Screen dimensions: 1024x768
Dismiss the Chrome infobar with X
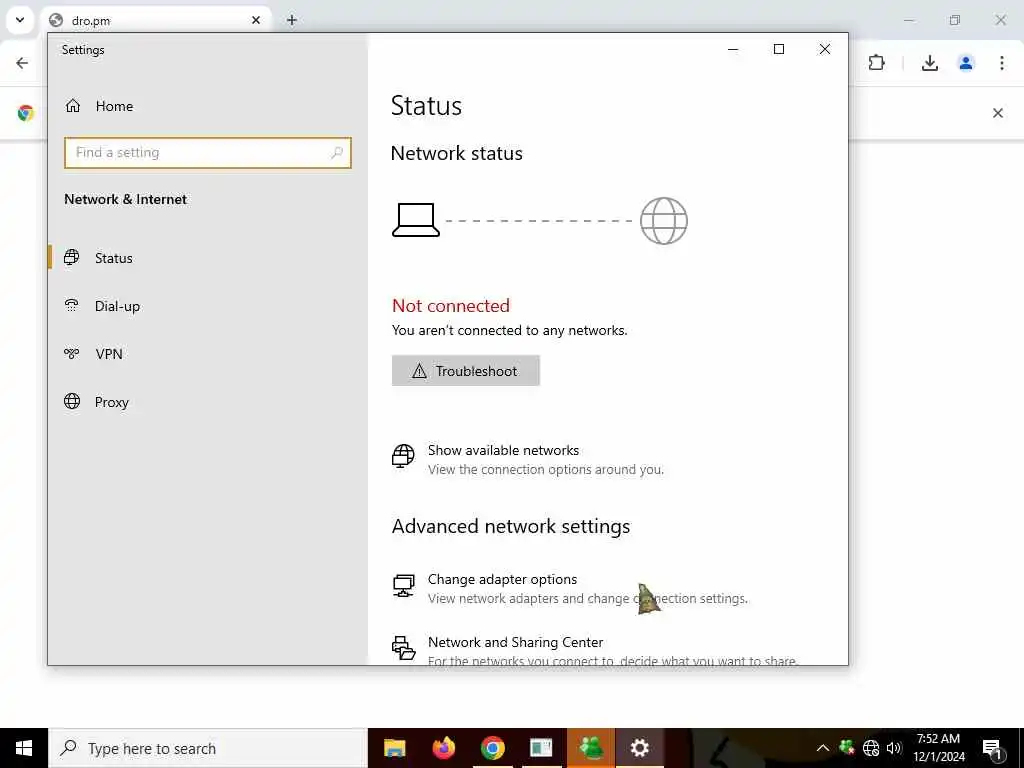click(998, 113)
